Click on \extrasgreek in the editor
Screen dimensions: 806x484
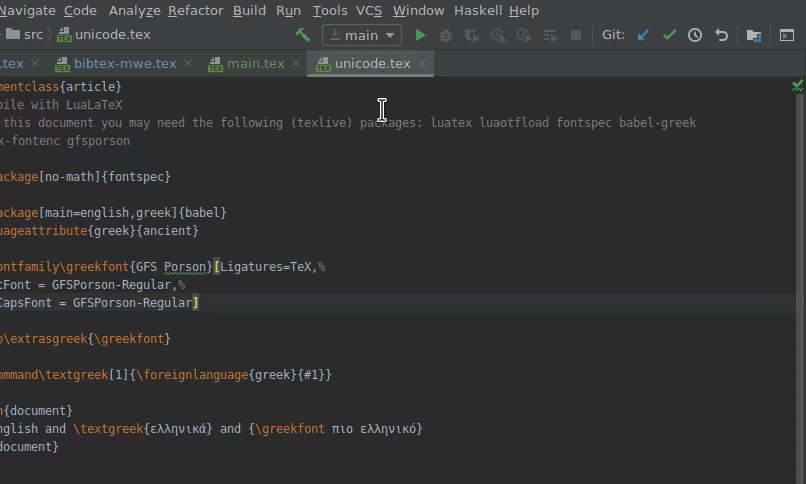46,339
